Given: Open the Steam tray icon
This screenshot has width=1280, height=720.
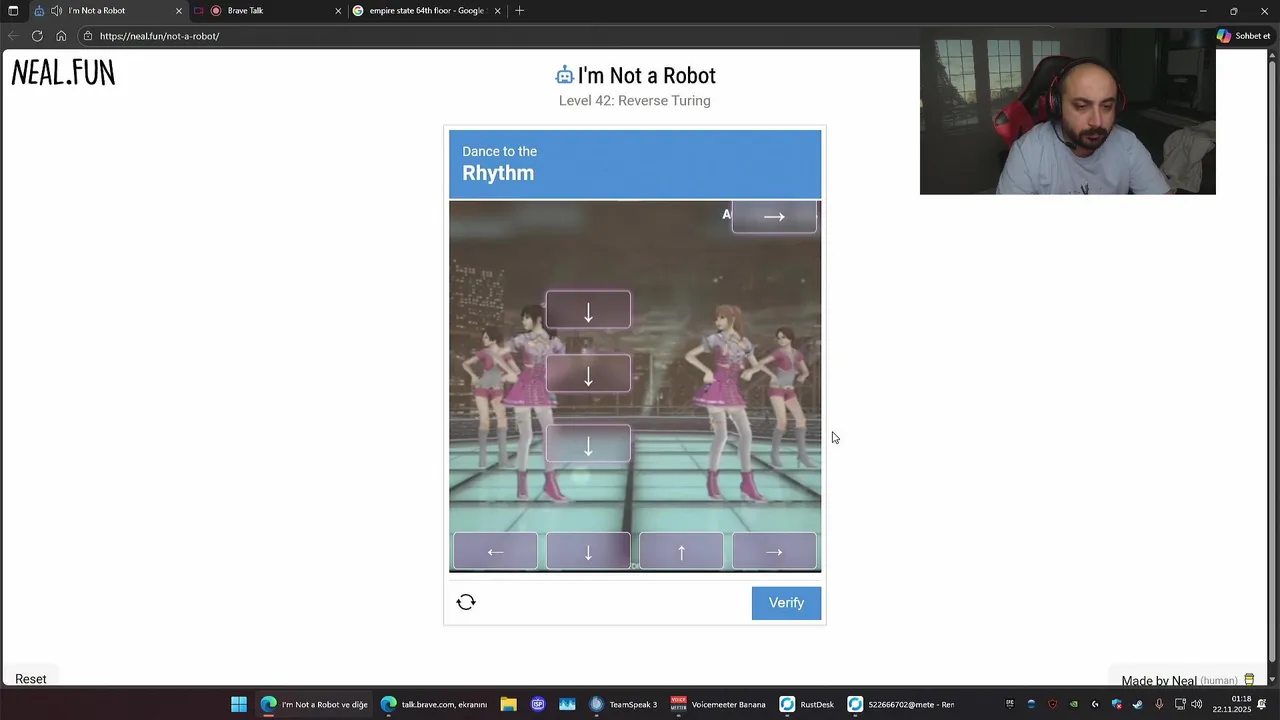Looking at the screenshot, I should 1137,704.
